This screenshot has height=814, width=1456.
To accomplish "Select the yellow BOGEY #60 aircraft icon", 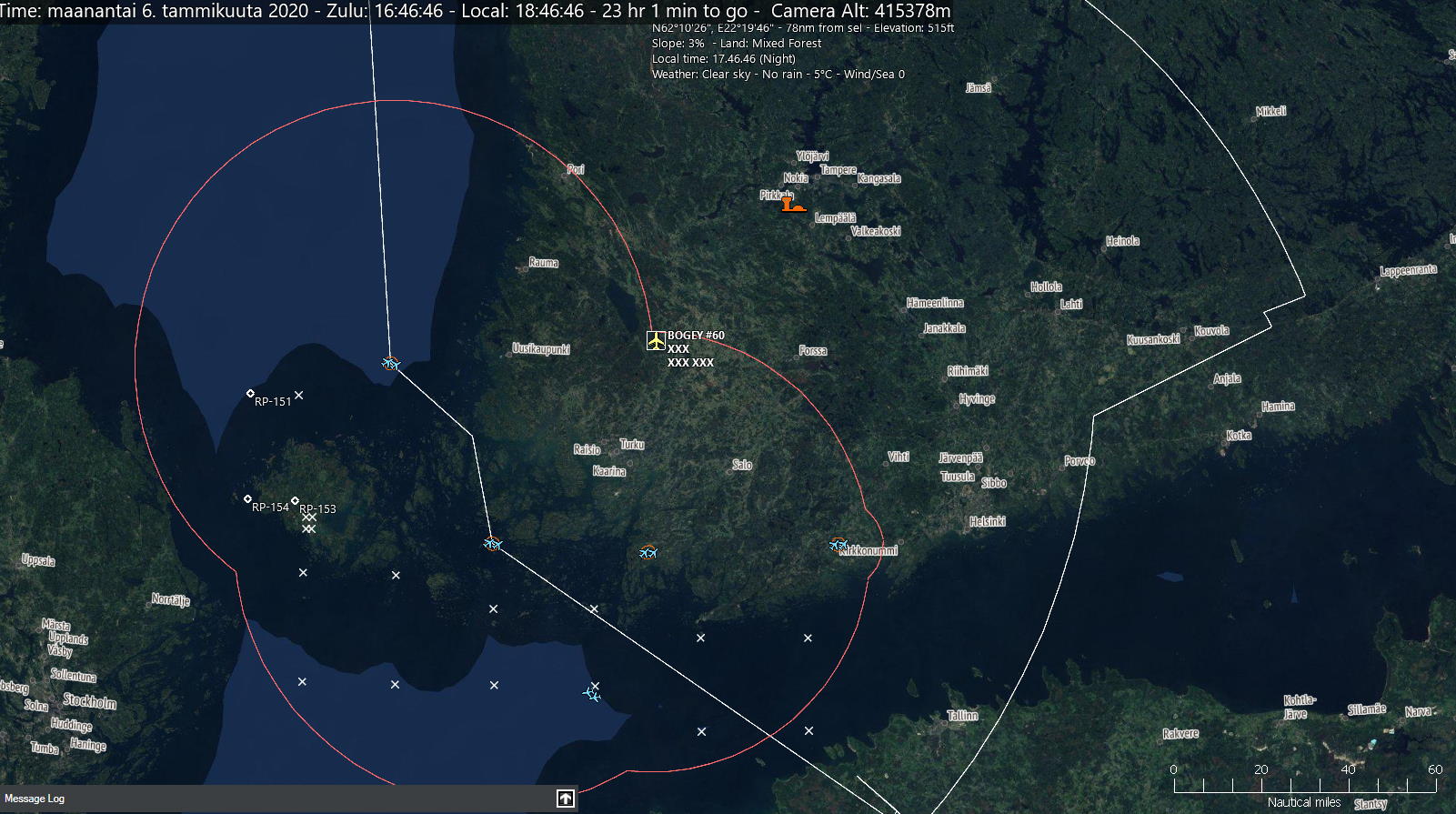I will pos(655,341).
